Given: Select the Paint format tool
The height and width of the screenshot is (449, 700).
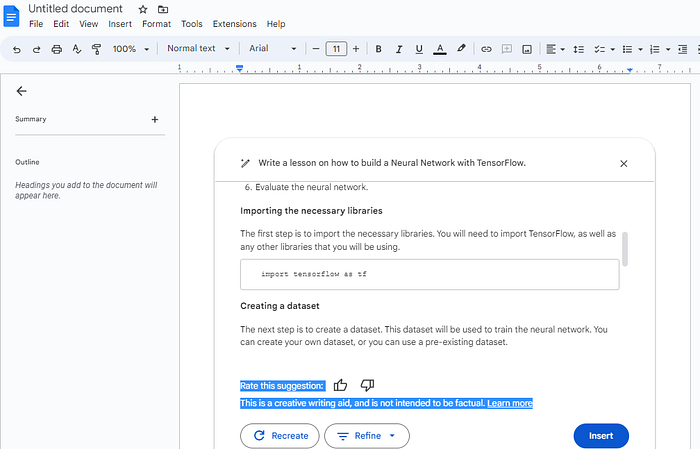Looking at the screenshot, I should pos(96,49).
